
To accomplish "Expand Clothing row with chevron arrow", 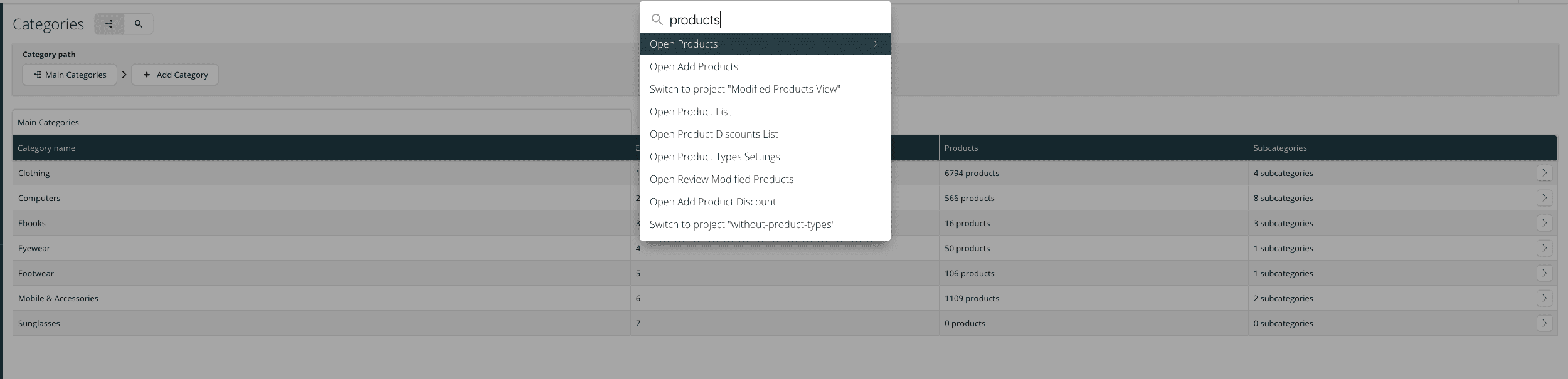I will point(1544,173).
